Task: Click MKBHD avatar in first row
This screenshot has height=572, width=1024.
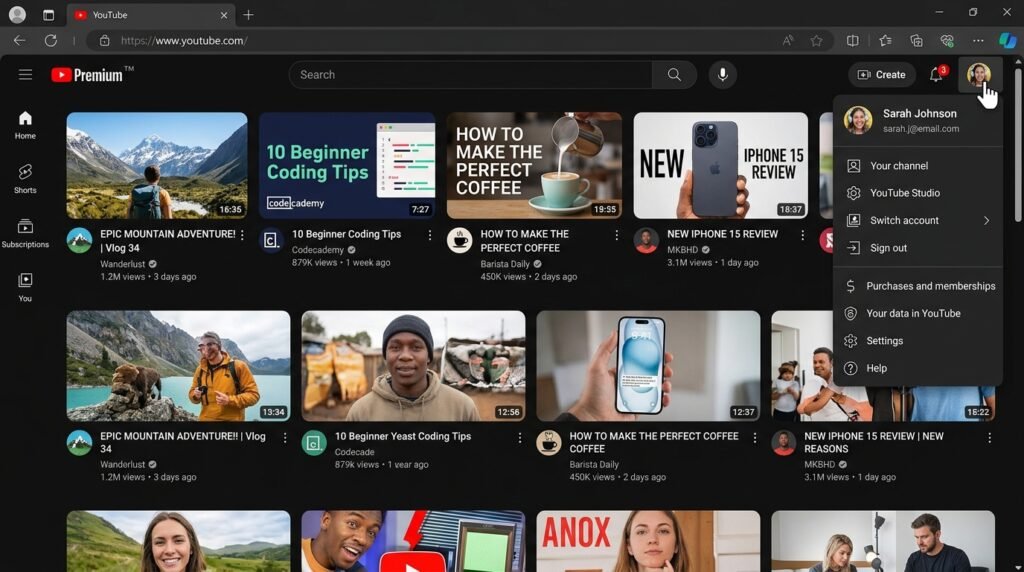Action: point(647,240)
